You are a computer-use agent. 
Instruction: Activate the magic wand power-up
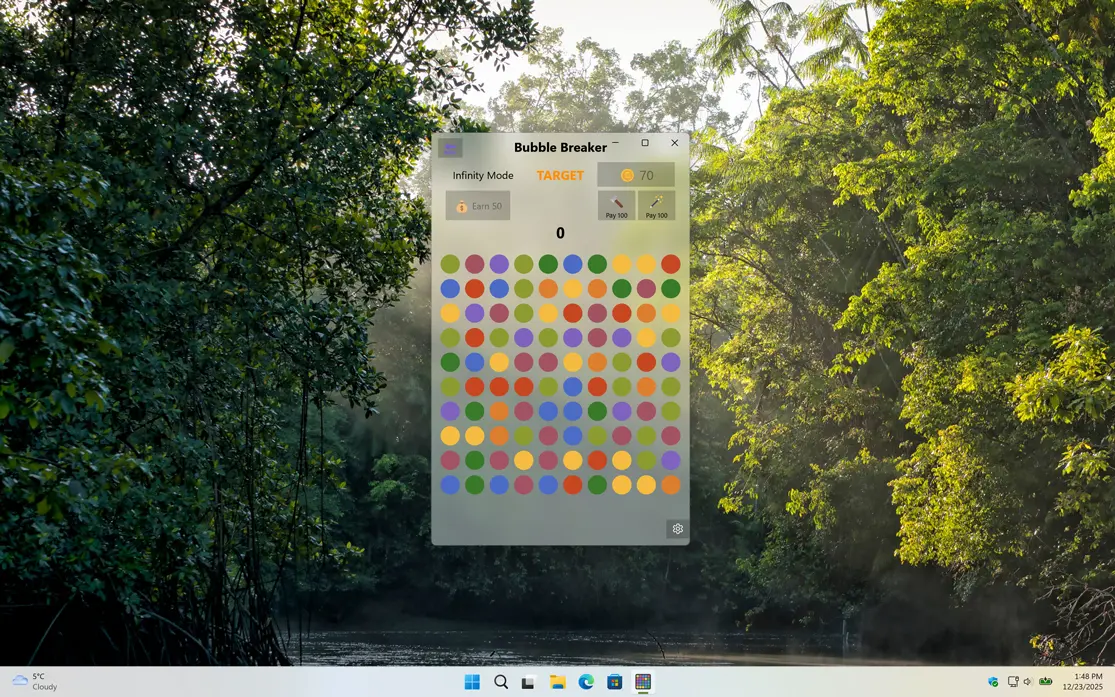pyautogui.click(x=656, y=206)
